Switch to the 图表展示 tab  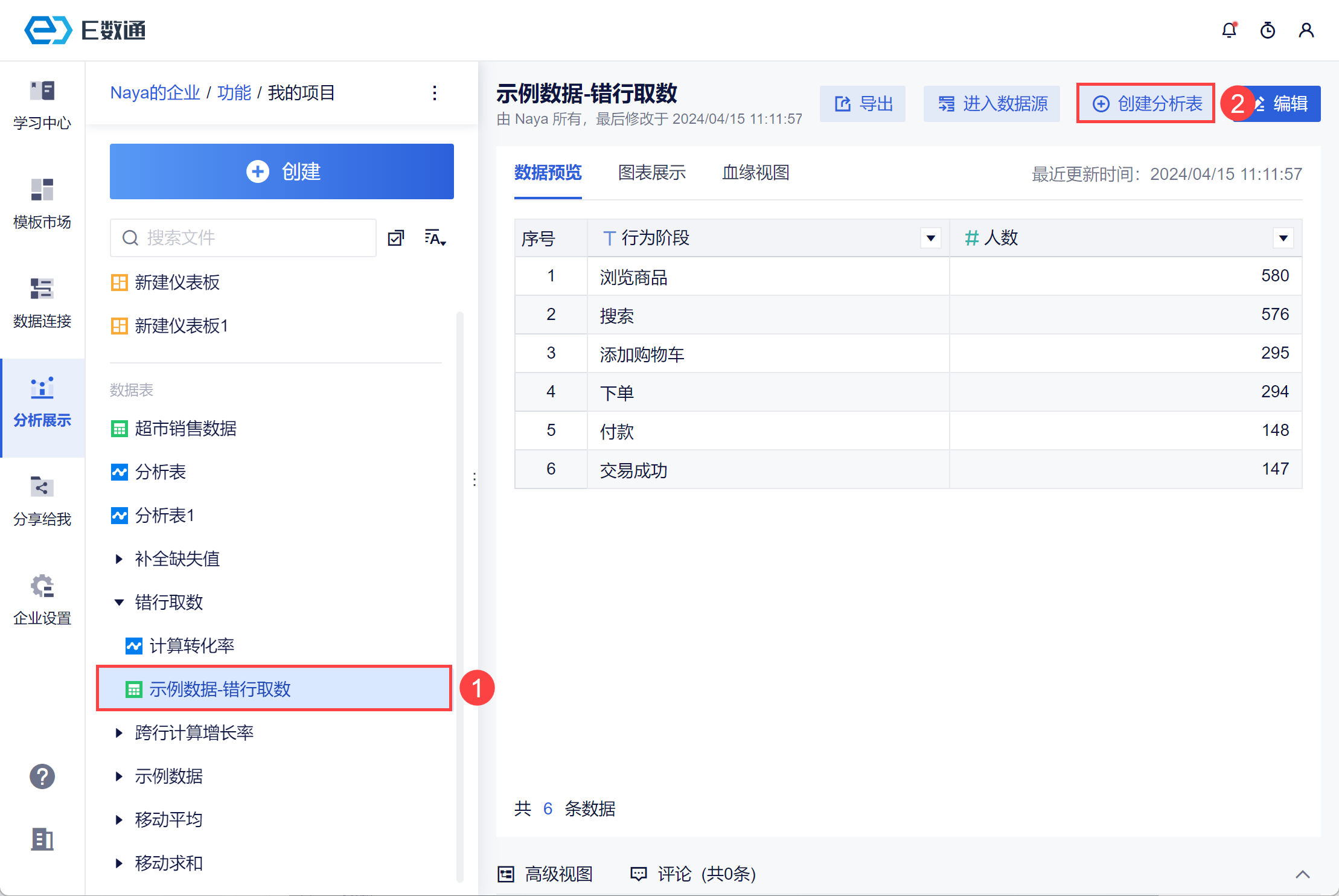click(652, 173)
